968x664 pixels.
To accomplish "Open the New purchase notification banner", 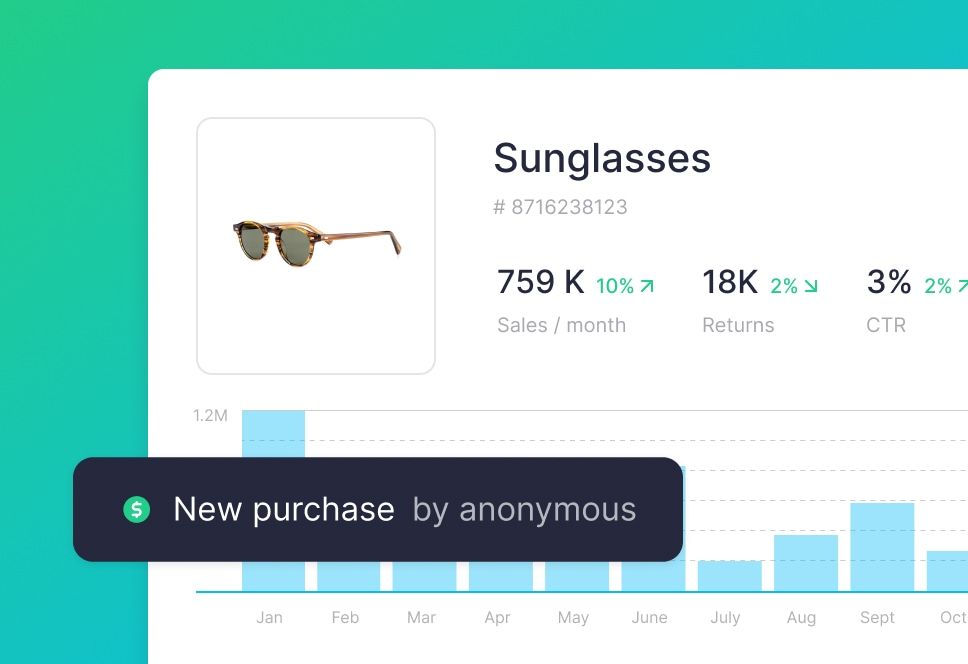I will point(377,510).
